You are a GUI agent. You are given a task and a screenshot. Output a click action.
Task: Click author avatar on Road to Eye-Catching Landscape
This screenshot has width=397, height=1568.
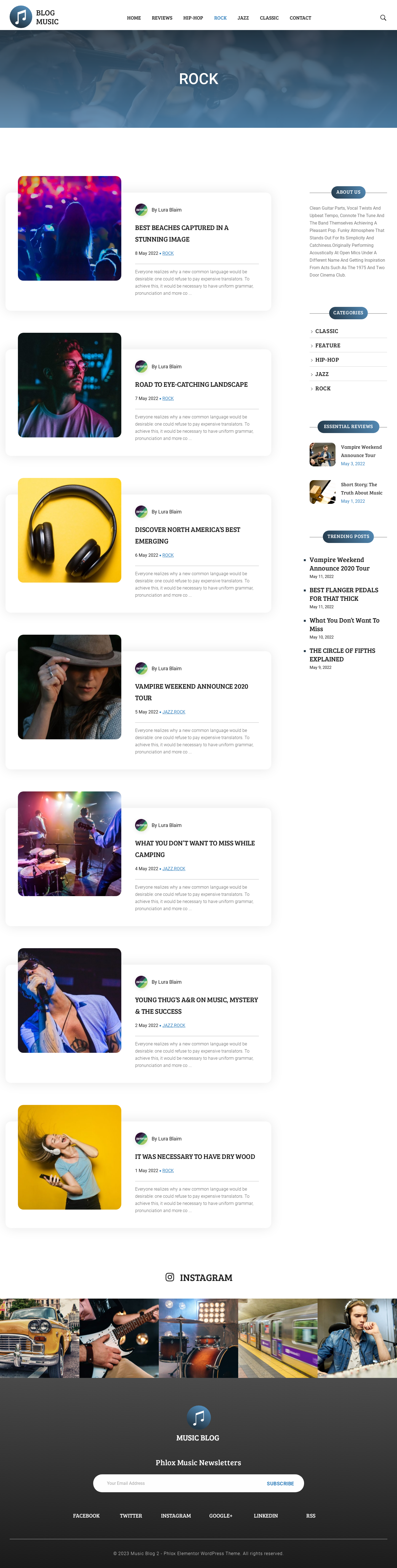coord(141,366)
